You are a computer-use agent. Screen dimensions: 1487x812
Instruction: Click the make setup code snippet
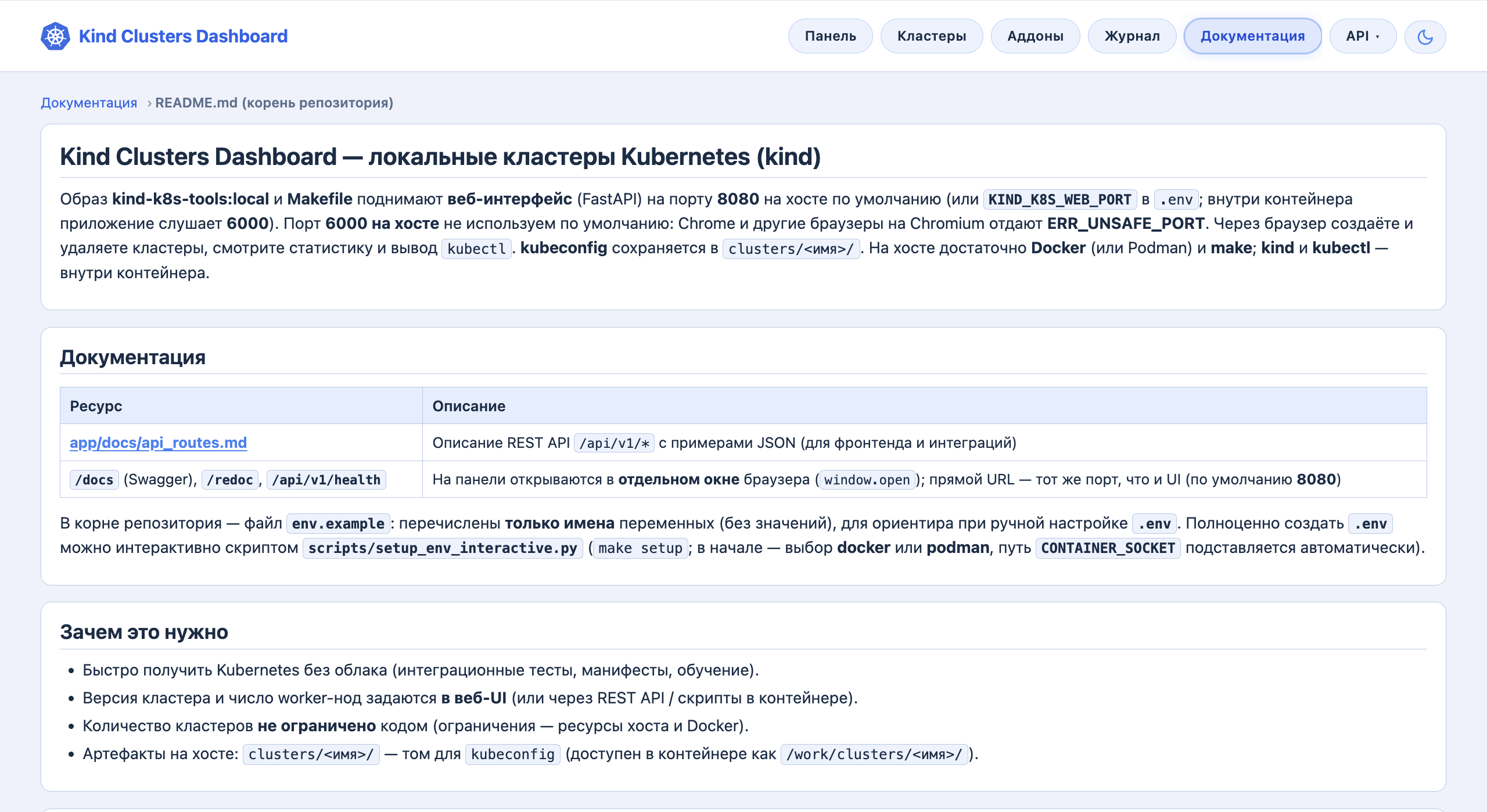pos(640,548)
